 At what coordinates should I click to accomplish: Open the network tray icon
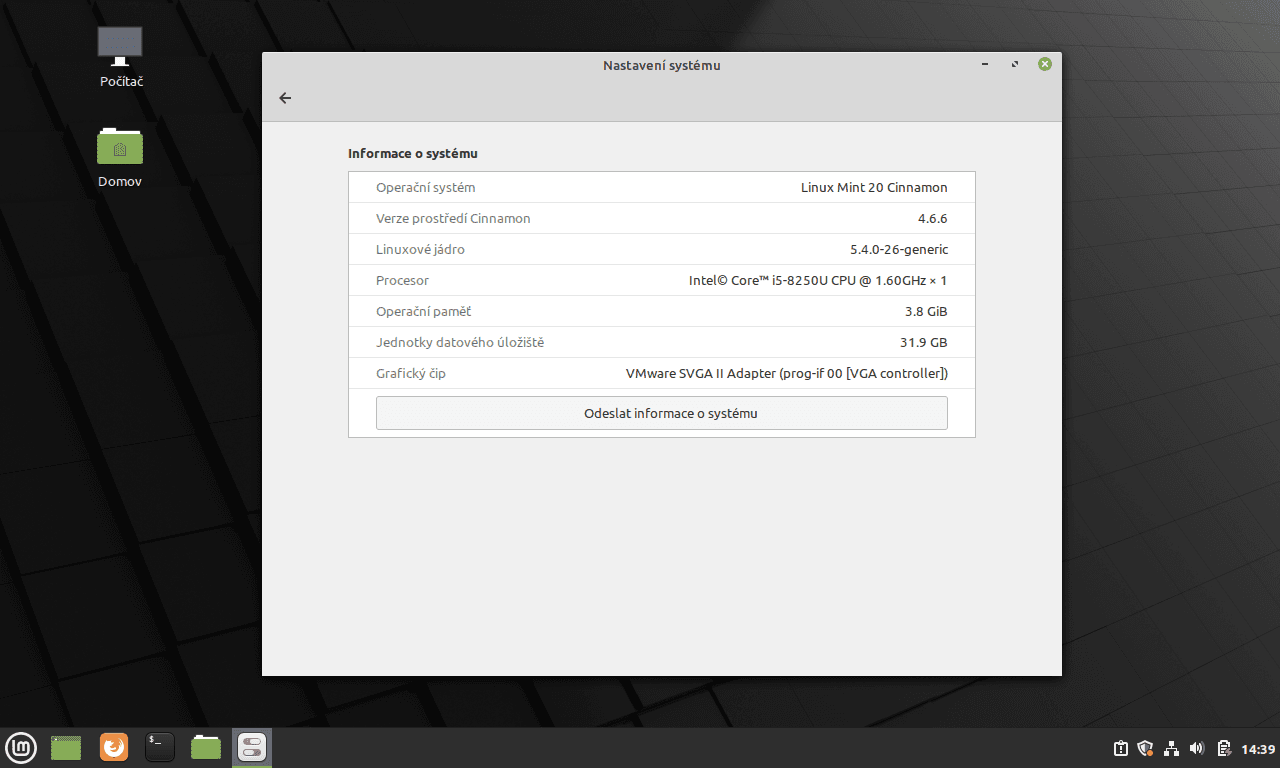[x=1170, y=747]
